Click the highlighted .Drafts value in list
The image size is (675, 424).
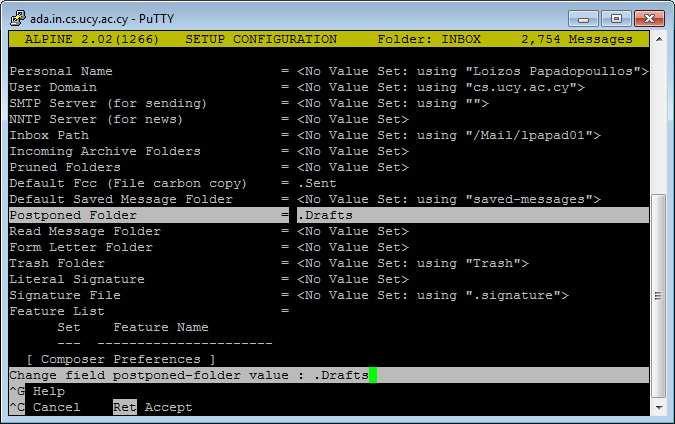click(x=325, y=215)
